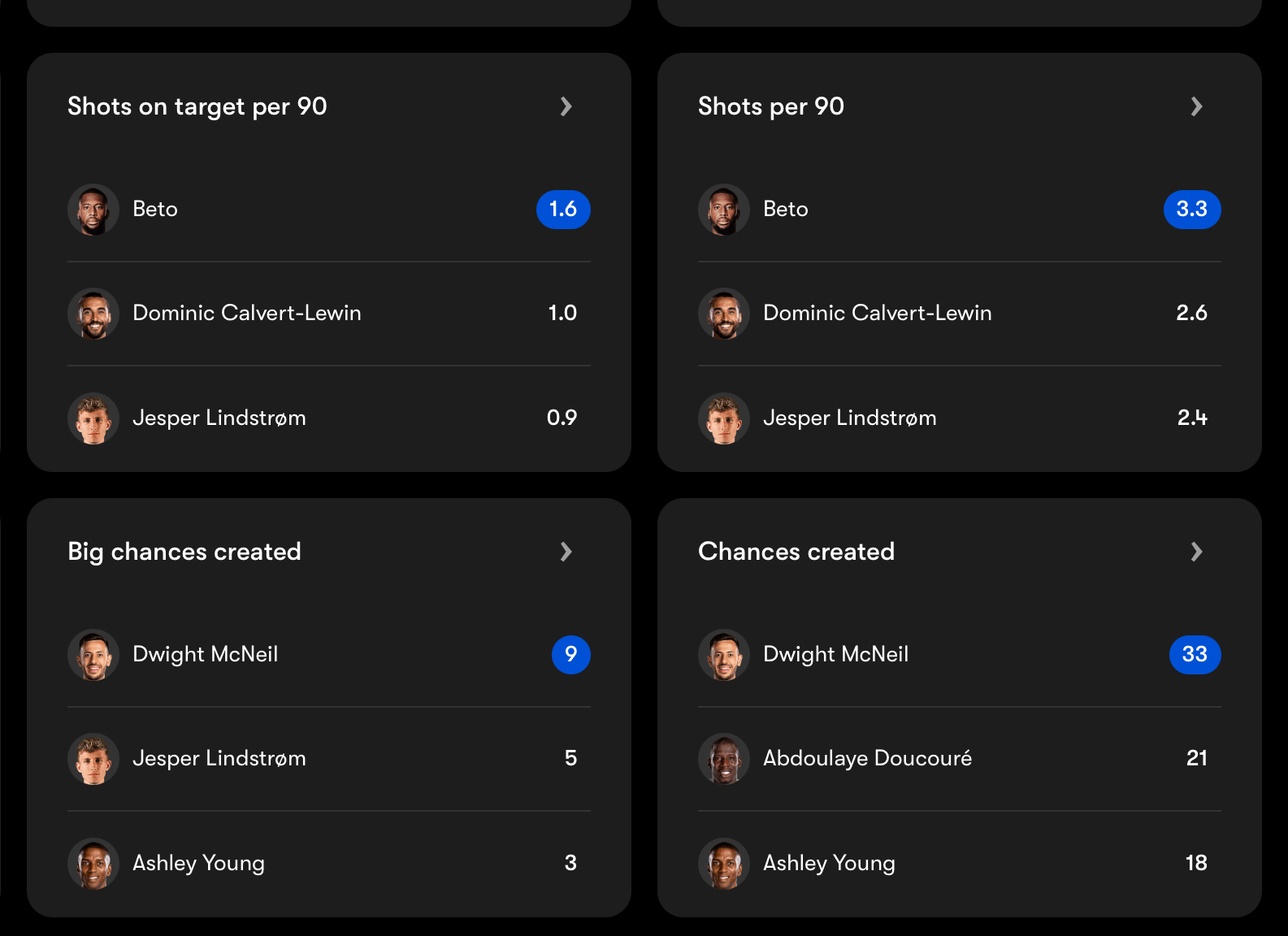
Task: Select Jesper Lindstrøm's photo under Shots per 90
Action: tap(724, 418)
